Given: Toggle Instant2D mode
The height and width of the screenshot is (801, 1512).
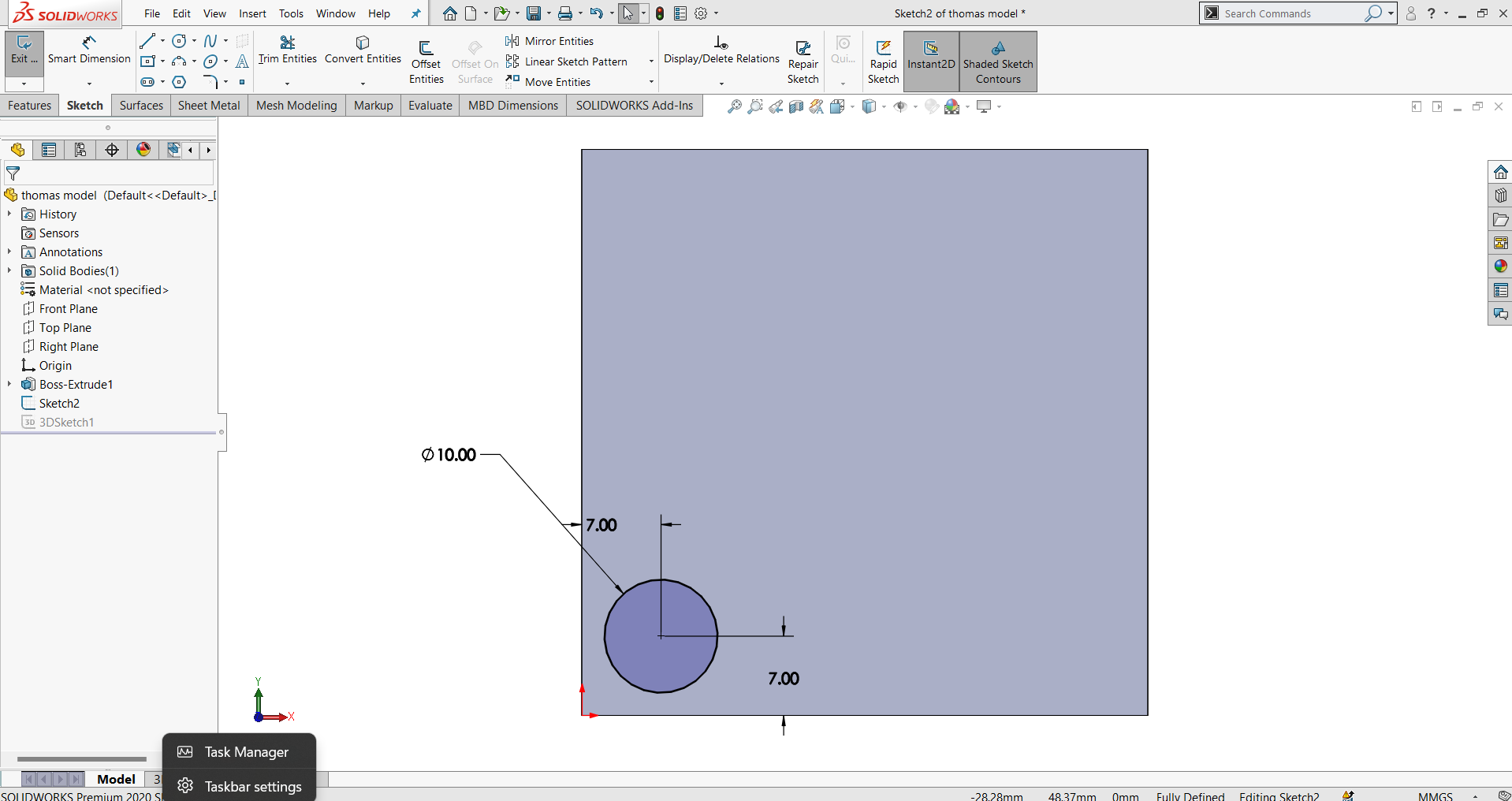Looking at the screenshot, I should click(931, 61).
